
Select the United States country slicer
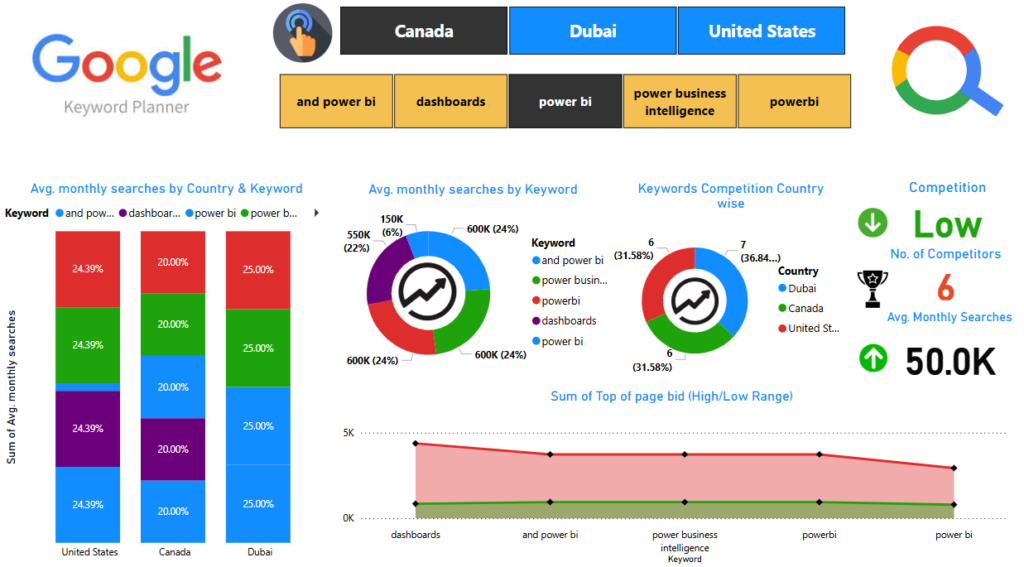[x=761, y=31]
